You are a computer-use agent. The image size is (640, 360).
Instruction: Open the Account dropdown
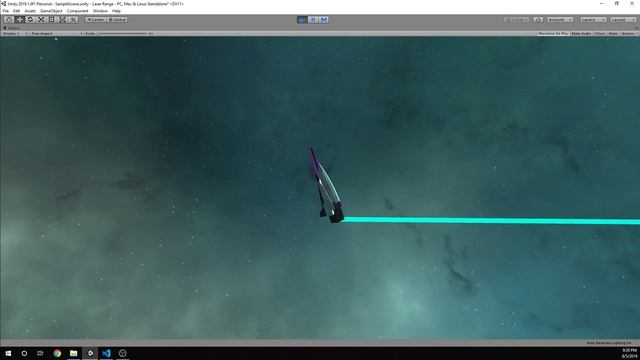[x=560, y=20]
